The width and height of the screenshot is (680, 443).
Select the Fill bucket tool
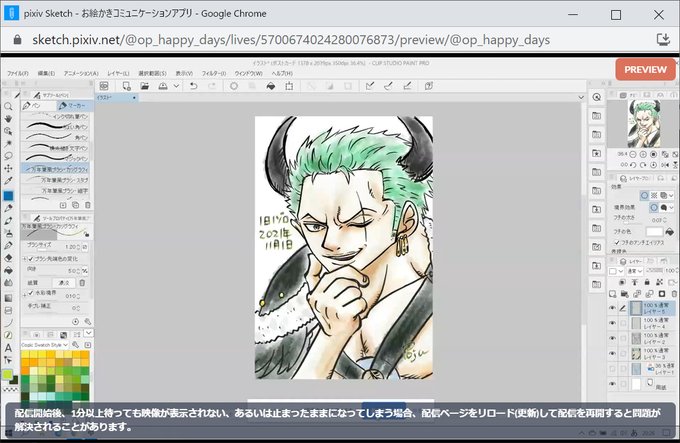click(8, 270)
